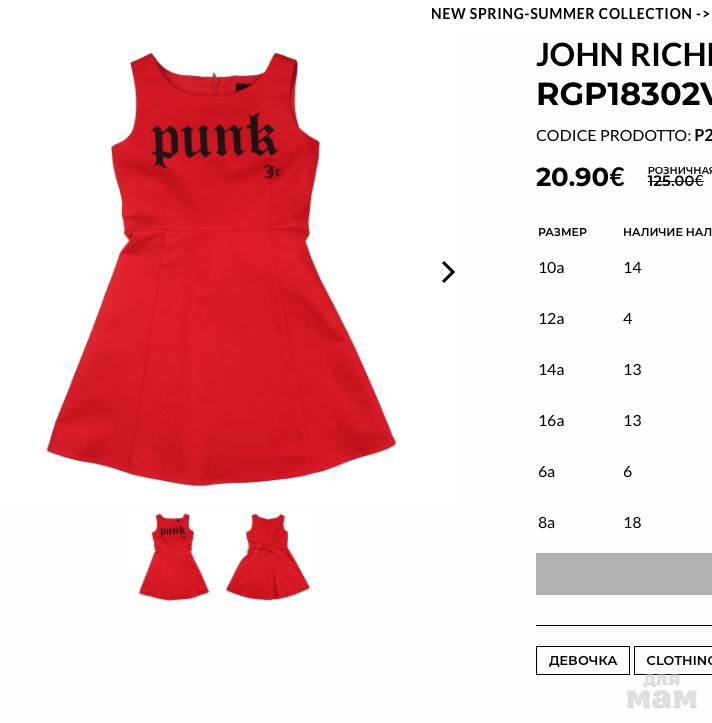Click the ДЕВОЧКА category tag
The width and height of the screenshot is (712, 723).
[582, 660]
